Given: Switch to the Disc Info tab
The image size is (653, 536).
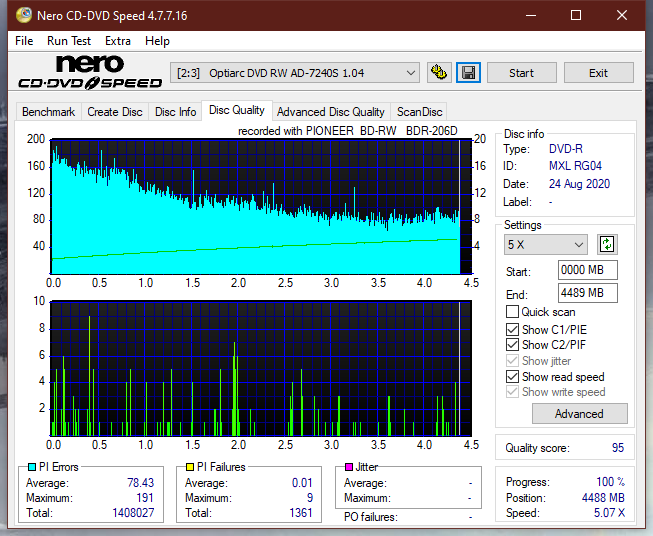Looking at the screenshot, I should pyautogui.click(x=175, y=112).
